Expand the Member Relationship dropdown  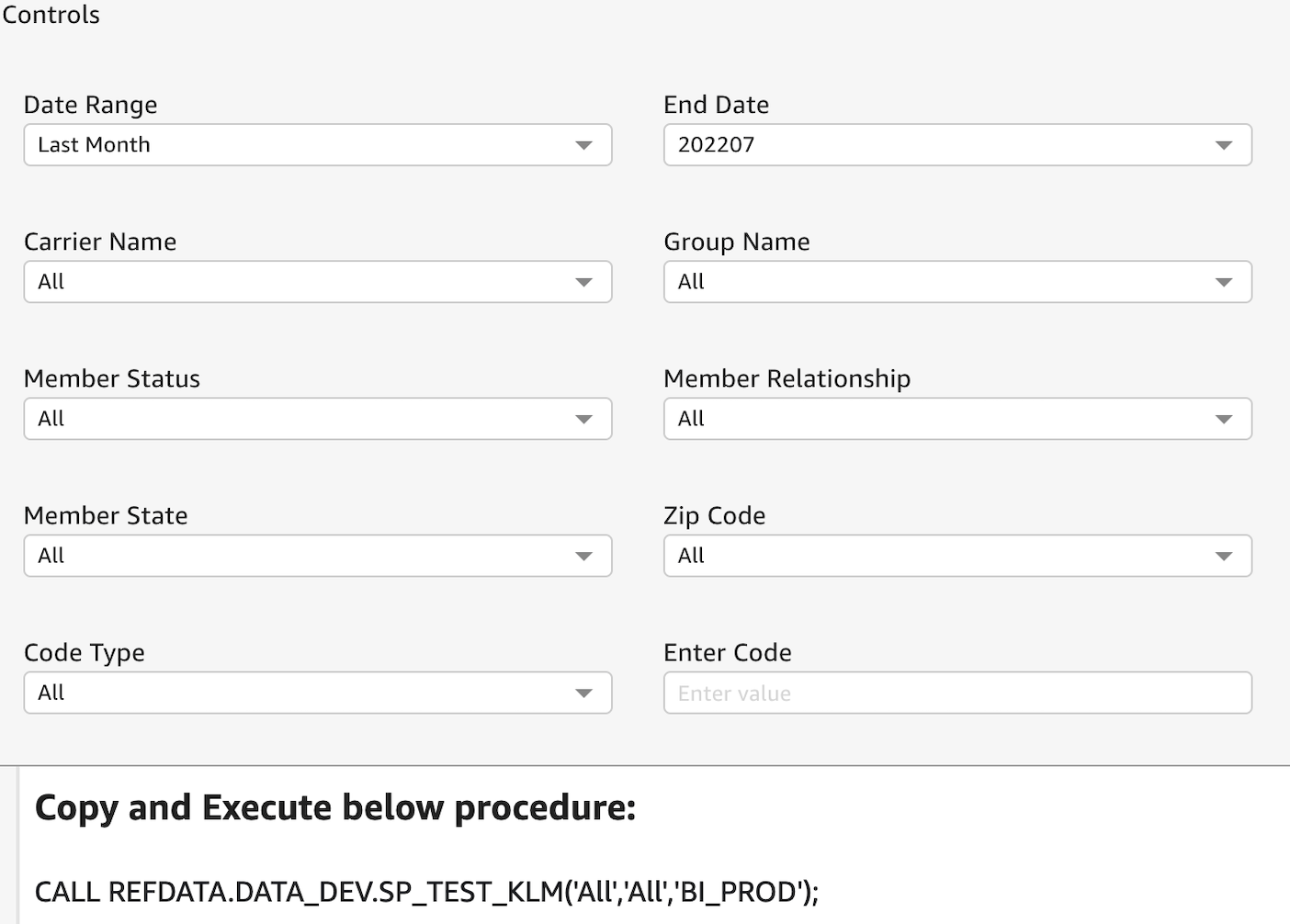(x=956, y=418)
